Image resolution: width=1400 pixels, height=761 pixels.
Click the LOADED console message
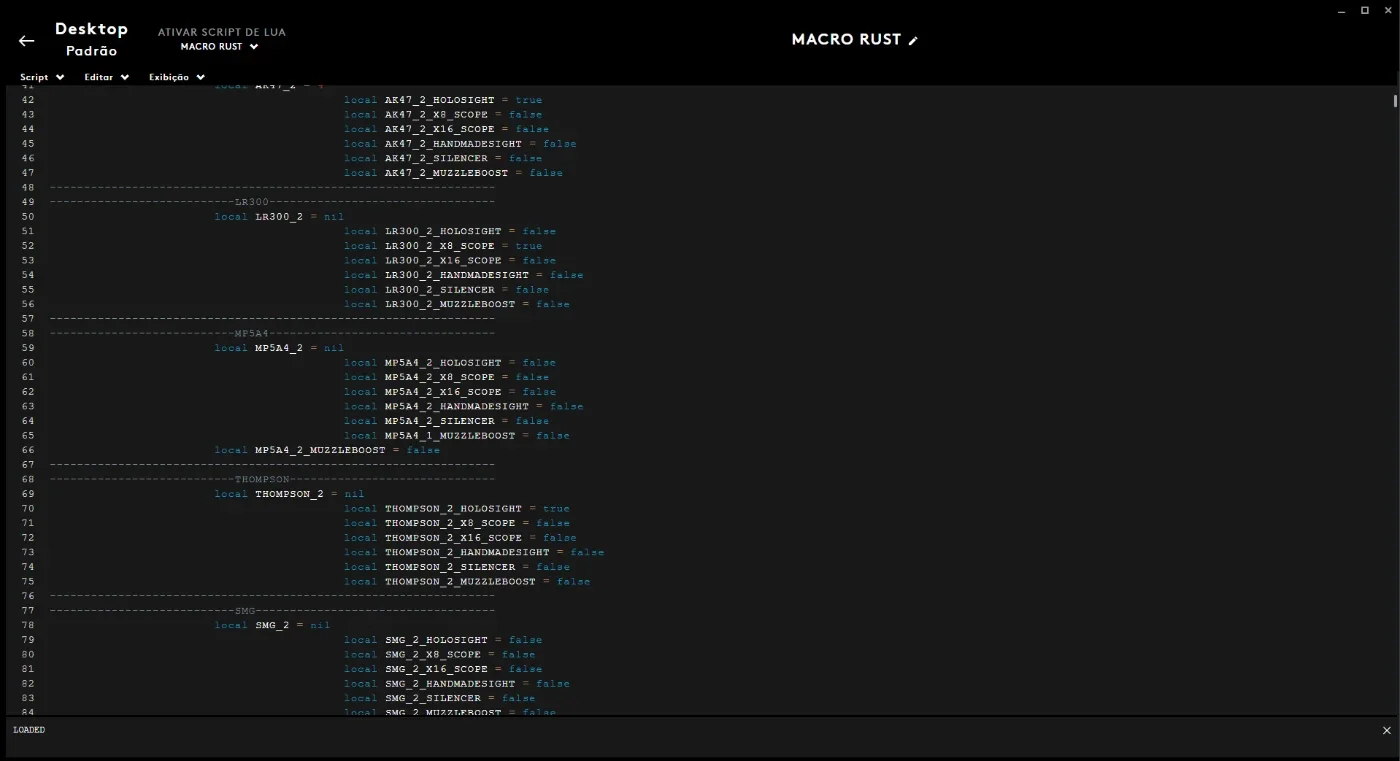(x=29, y=730)
